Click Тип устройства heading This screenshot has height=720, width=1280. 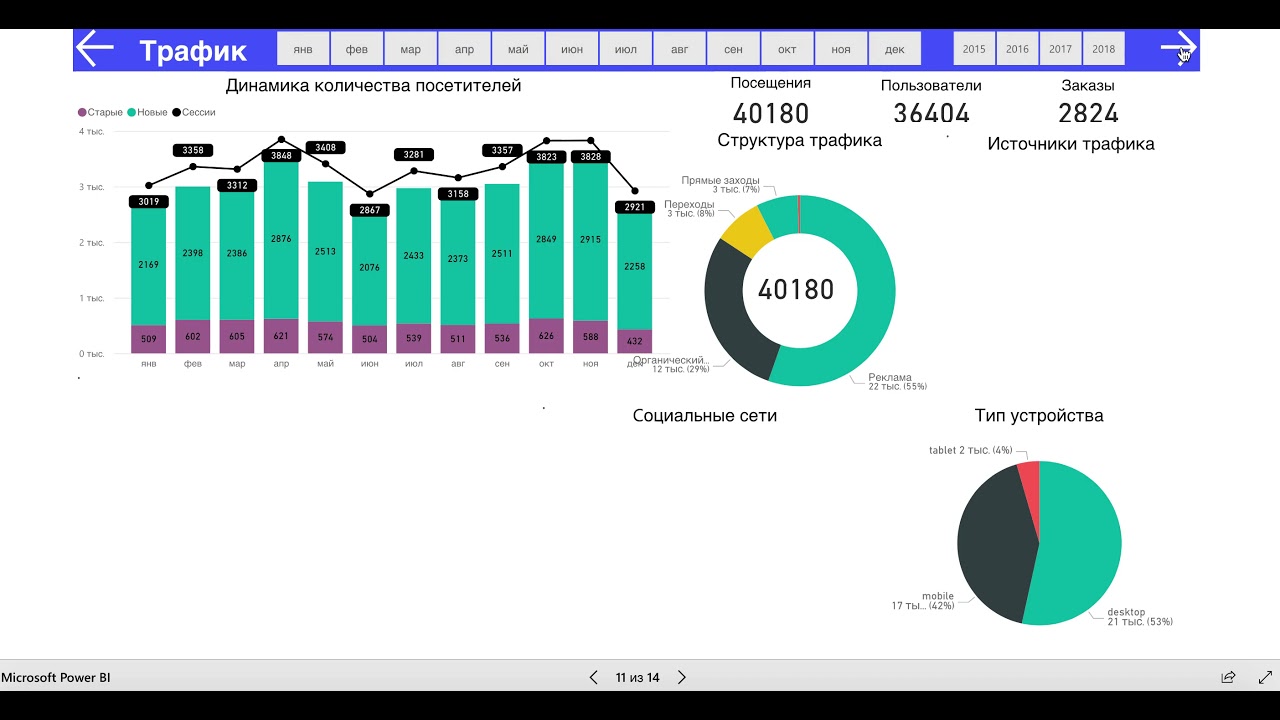(x=1039, y=416)
